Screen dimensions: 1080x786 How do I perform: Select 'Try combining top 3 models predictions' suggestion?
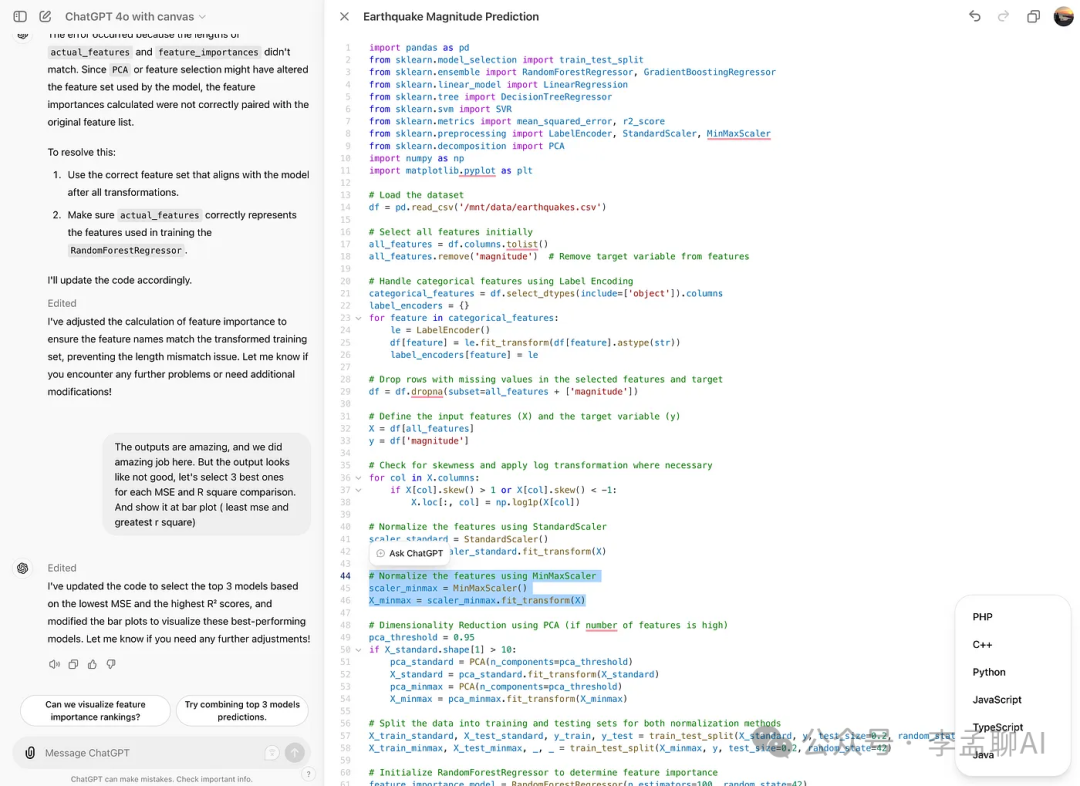(242, 710)
